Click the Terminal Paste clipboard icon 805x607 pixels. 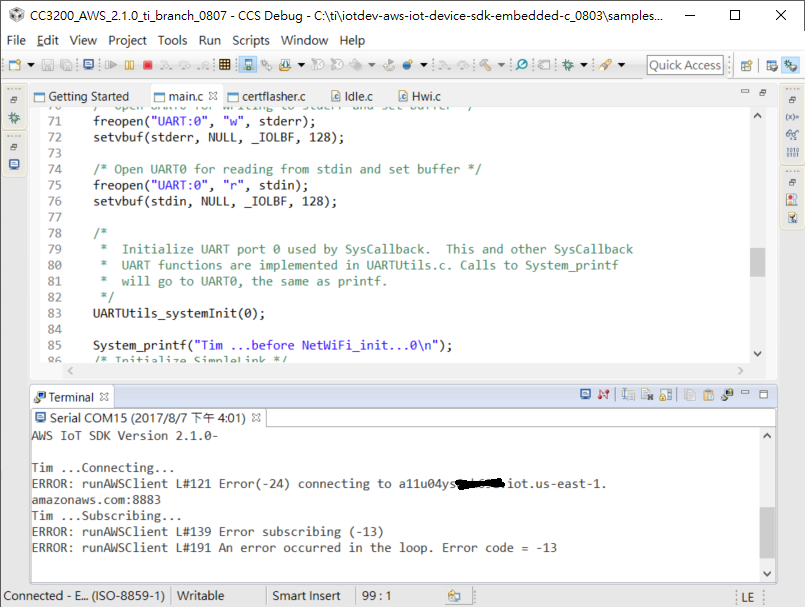tap(708, 394)
